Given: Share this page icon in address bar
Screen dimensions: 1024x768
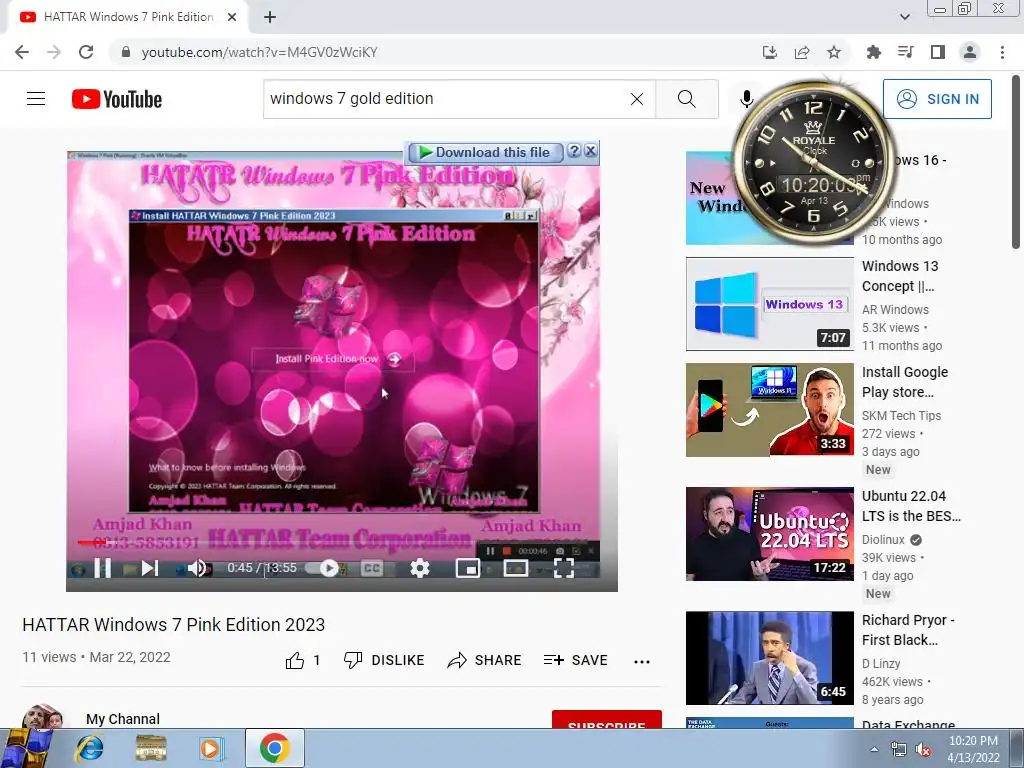Looking at the screenshot, I should [802, 52].
